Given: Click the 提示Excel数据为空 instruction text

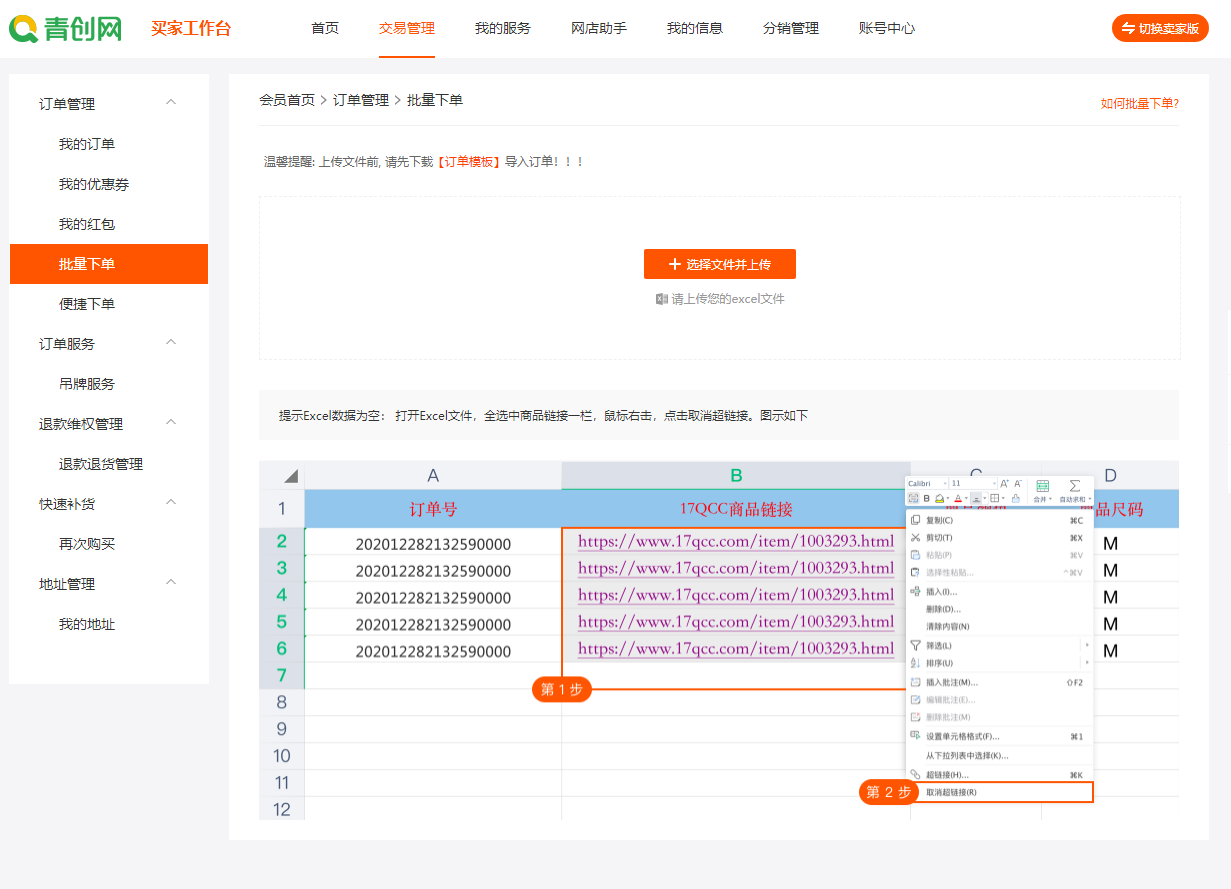Looking at the screenshot, I should coord(543,415).
